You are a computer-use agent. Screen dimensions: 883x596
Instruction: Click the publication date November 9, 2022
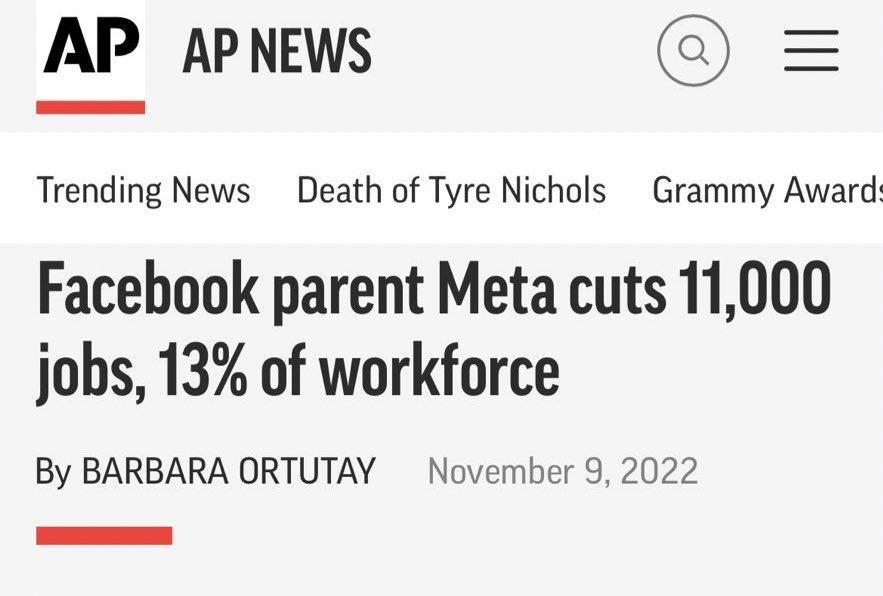click(563, 468)
